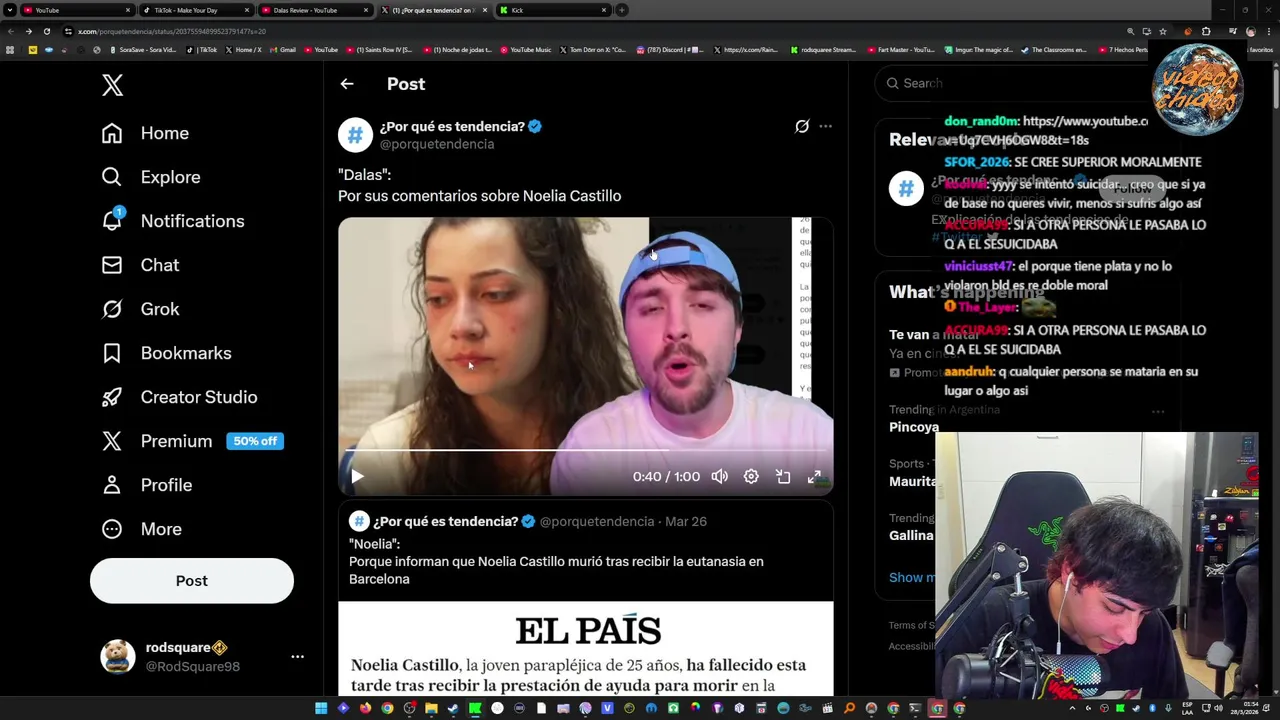Play the video in the post
The width and height of the screenshot is (1280, 720).
click(x=357, y=477)
